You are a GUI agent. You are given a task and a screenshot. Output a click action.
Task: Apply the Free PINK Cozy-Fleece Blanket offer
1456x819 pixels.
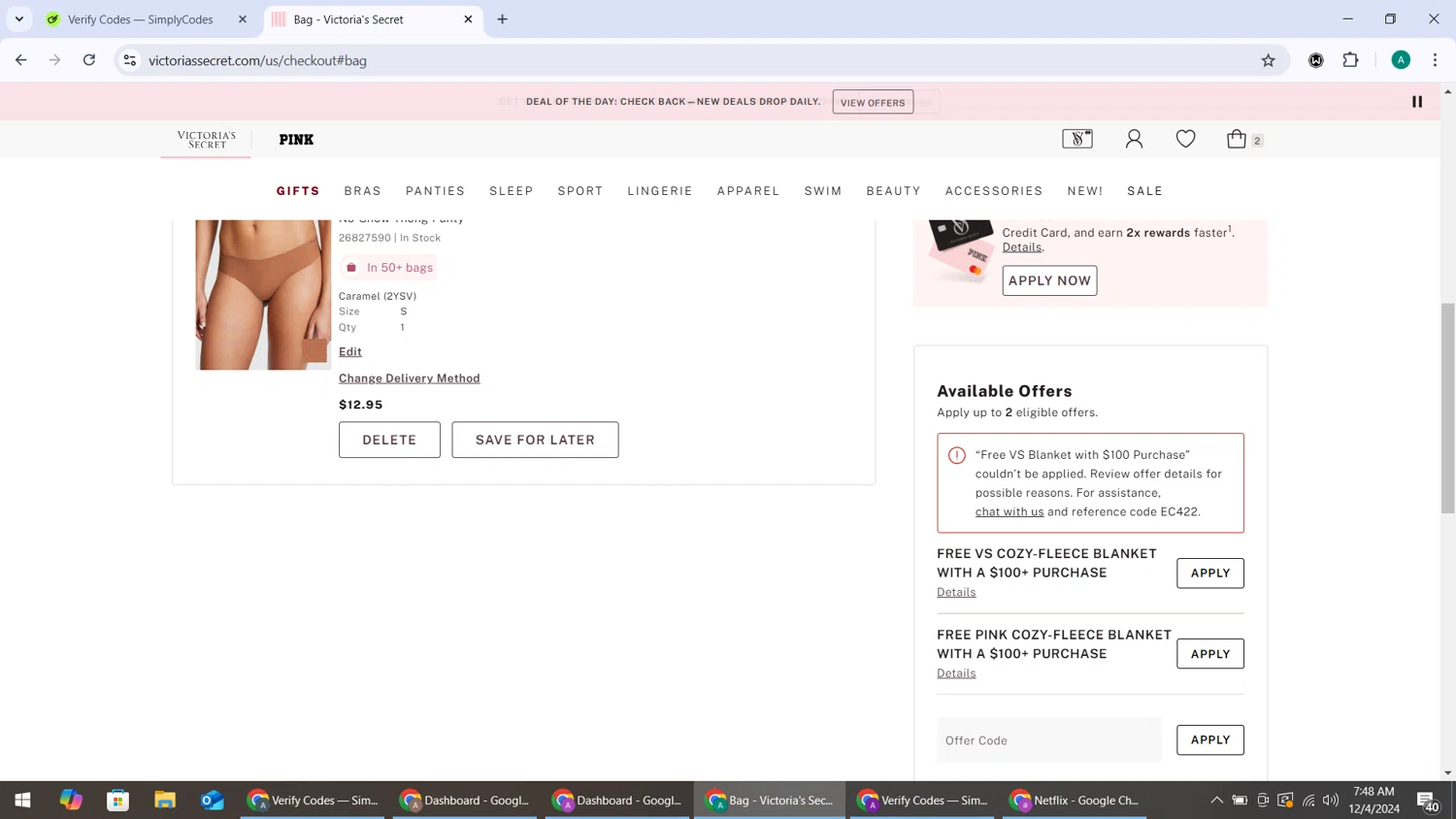(1210, 654)
